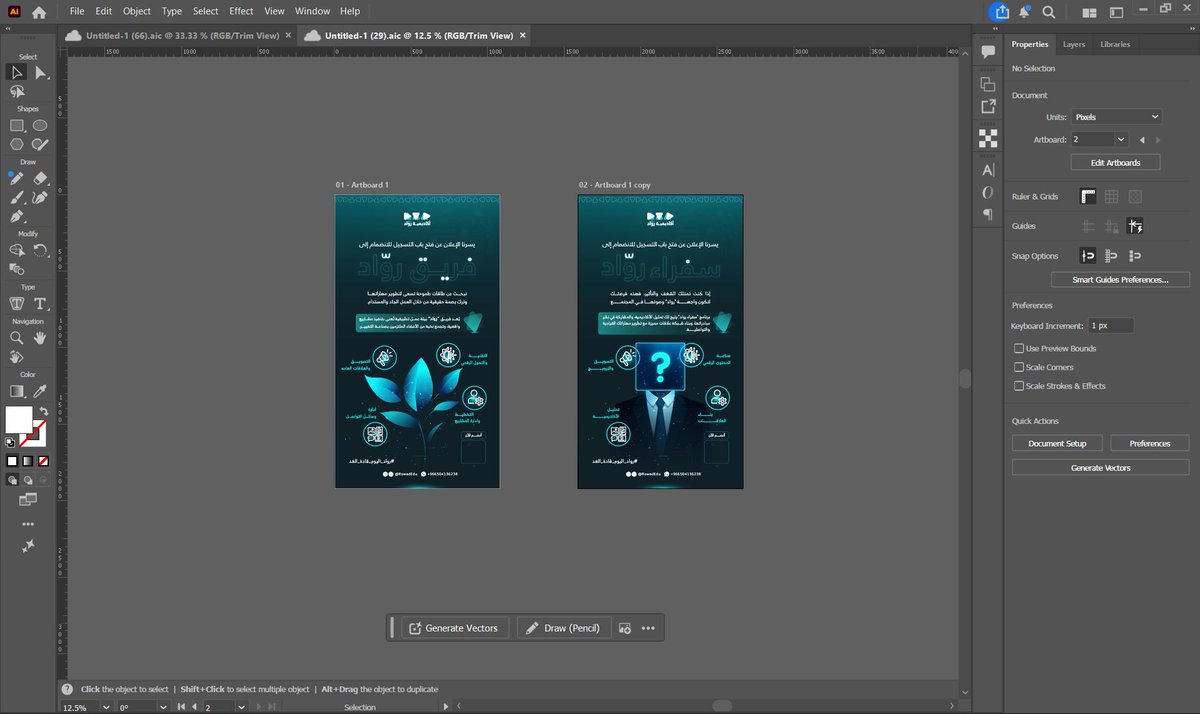Screen dimensions: 1200x714
Task: Enable Scale Corners checkbox
Action: (1019, 367)
